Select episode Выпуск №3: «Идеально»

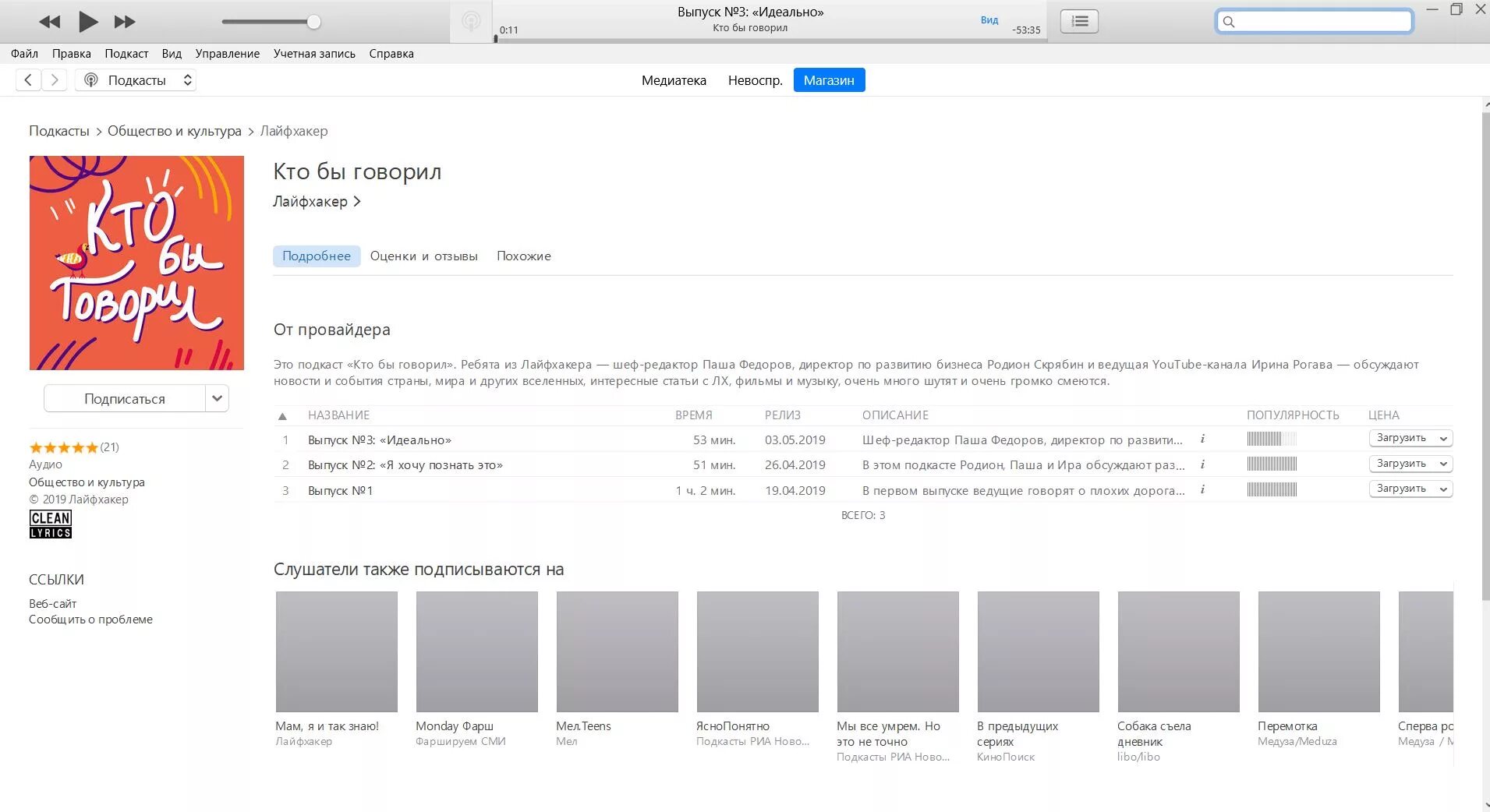point(380,440)
